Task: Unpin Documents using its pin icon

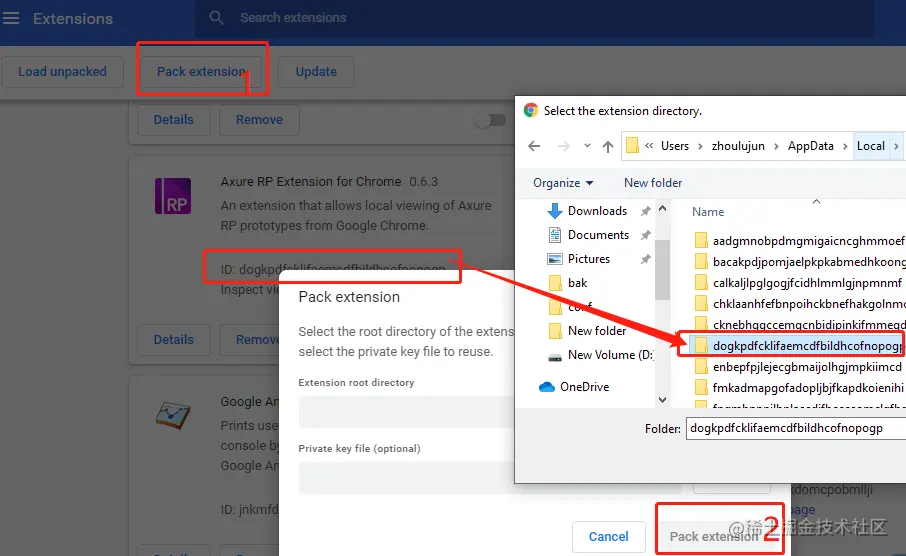Action: tap(645, 235)
